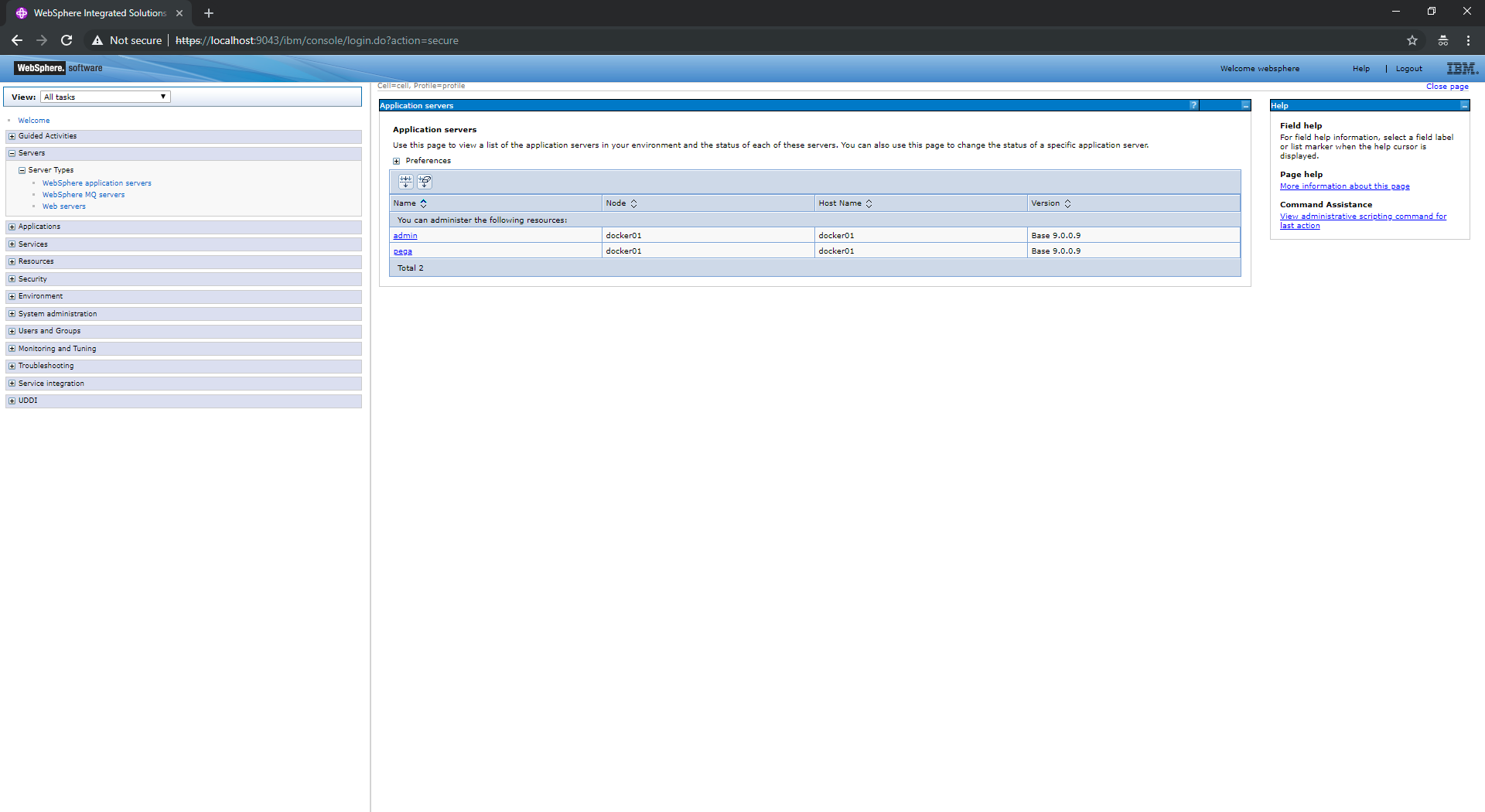Expand the UDDI navigation section

[x=12, y=401]
